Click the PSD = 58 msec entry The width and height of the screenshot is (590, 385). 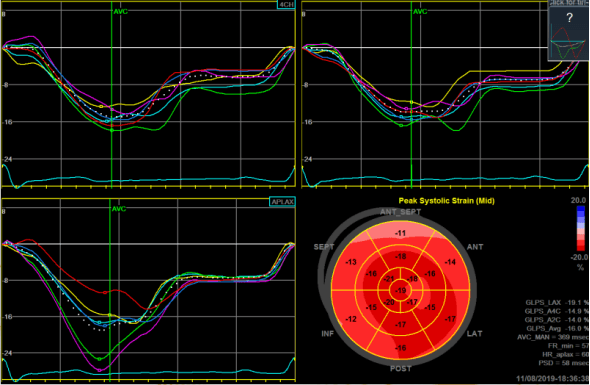[x=564, y=363]
